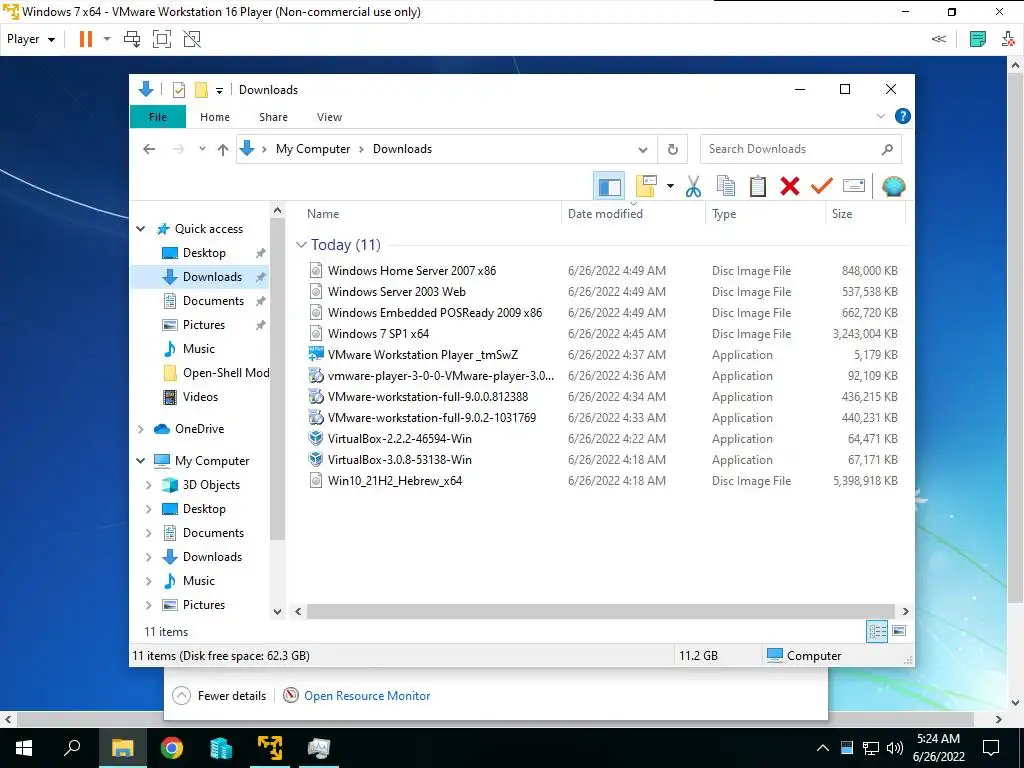Image resolution: width=1024 pixels, height=768 pixels.
Task: Enter full screen mode in VMware Player
Action: tap(162, 39)
